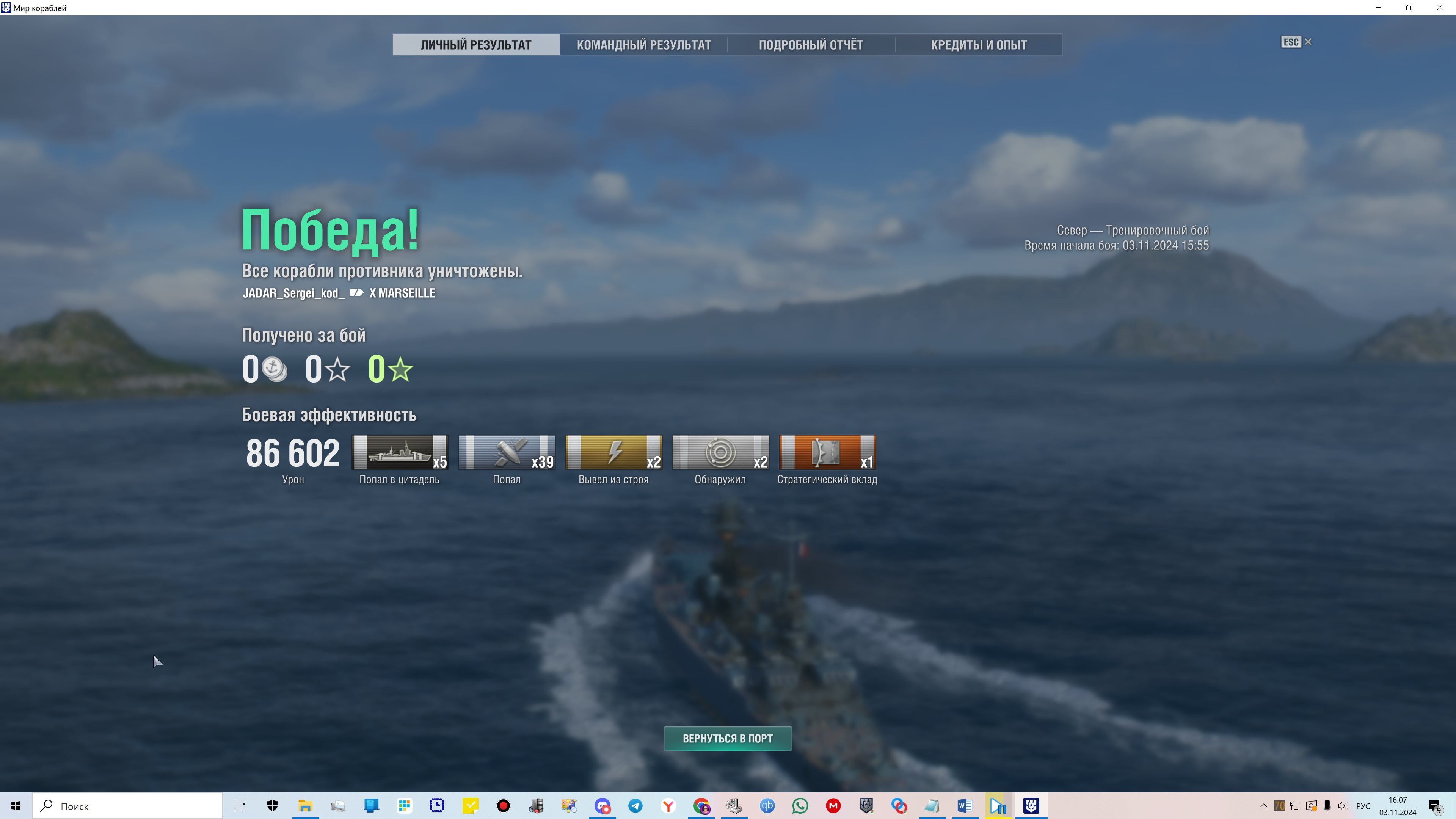
Task: Open the yellow sticky notes taskbar app
Action: (470, 806)
